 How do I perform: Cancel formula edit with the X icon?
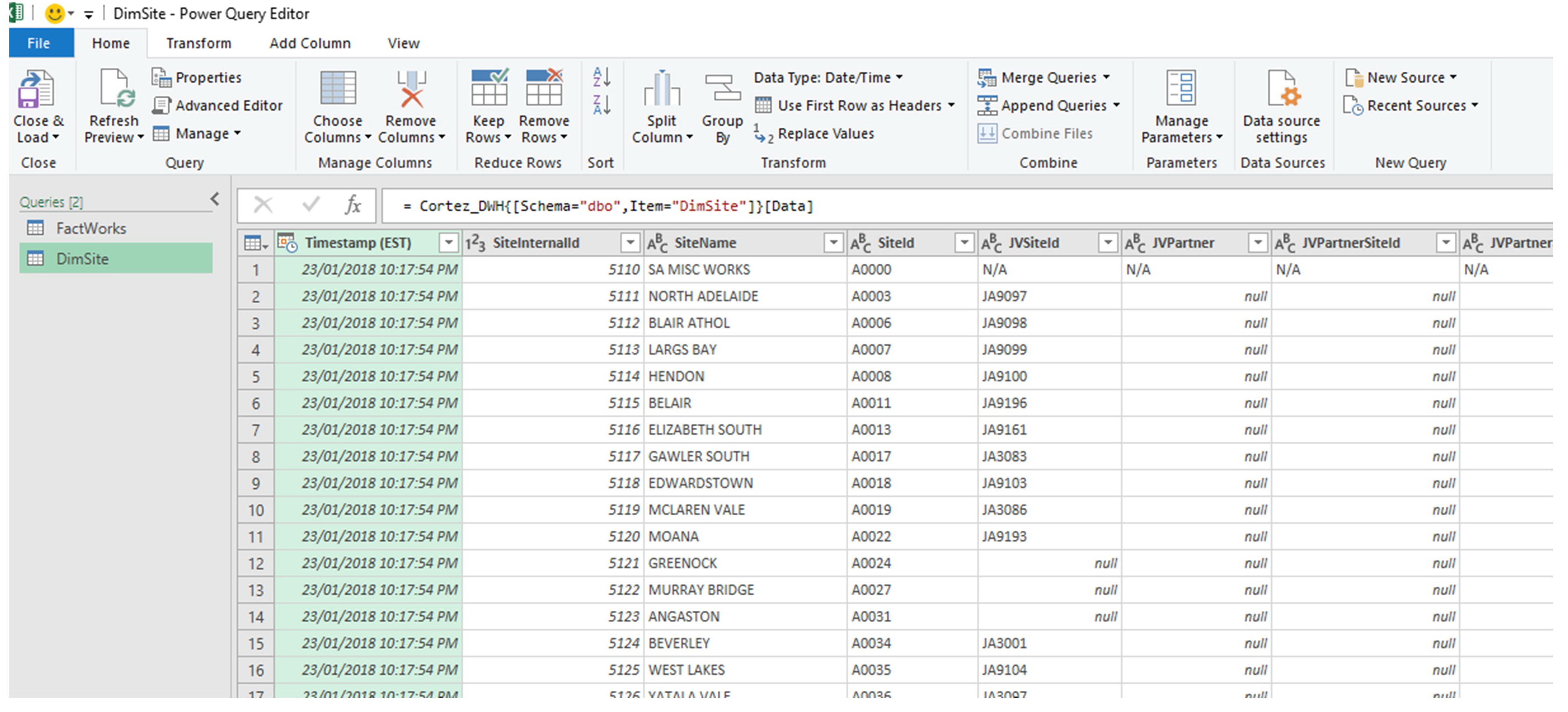point(263,205)
